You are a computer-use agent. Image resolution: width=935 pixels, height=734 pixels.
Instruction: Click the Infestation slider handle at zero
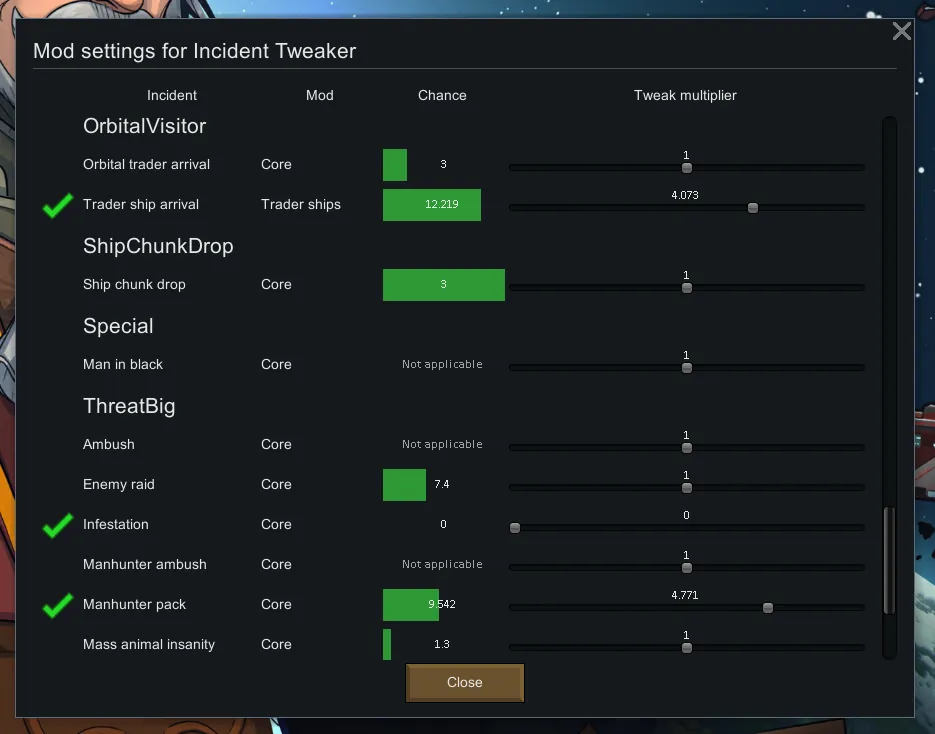515,528
